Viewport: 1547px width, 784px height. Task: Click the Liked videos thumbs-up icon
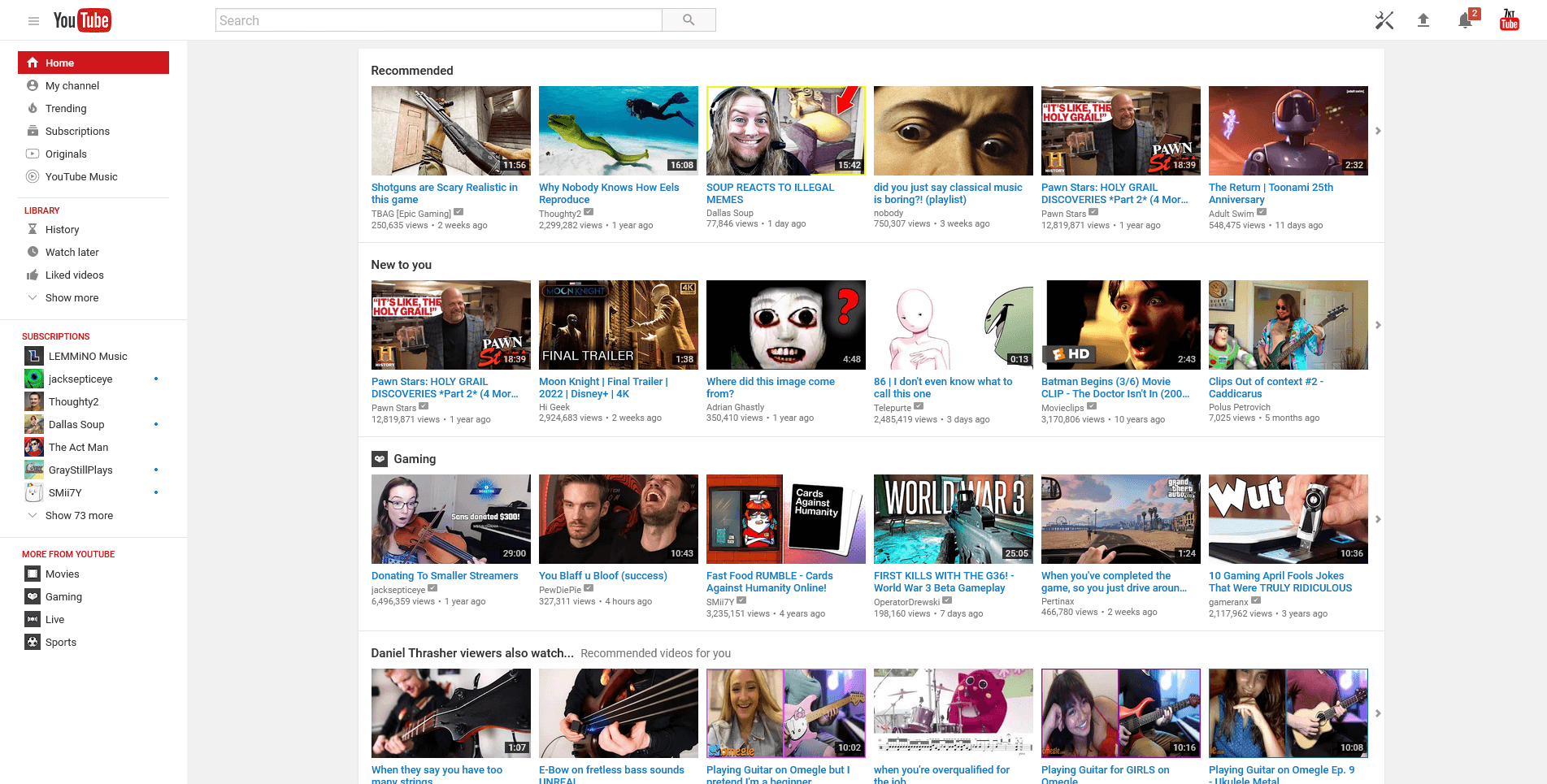pos(33,275)
